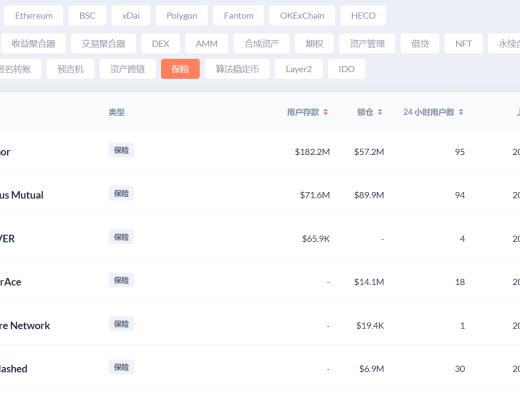The height and width of the screenshot is (400, 520).
Task: Open the 交易聚合器 category
Action: [103, 44]
